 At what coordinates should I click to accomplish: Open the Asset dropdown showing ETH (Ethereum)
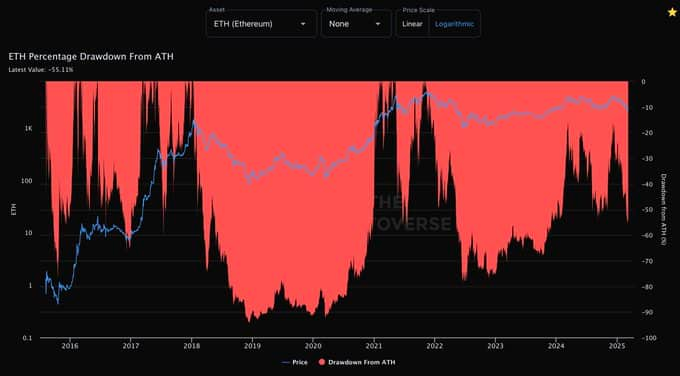click(x=262, y=24)
